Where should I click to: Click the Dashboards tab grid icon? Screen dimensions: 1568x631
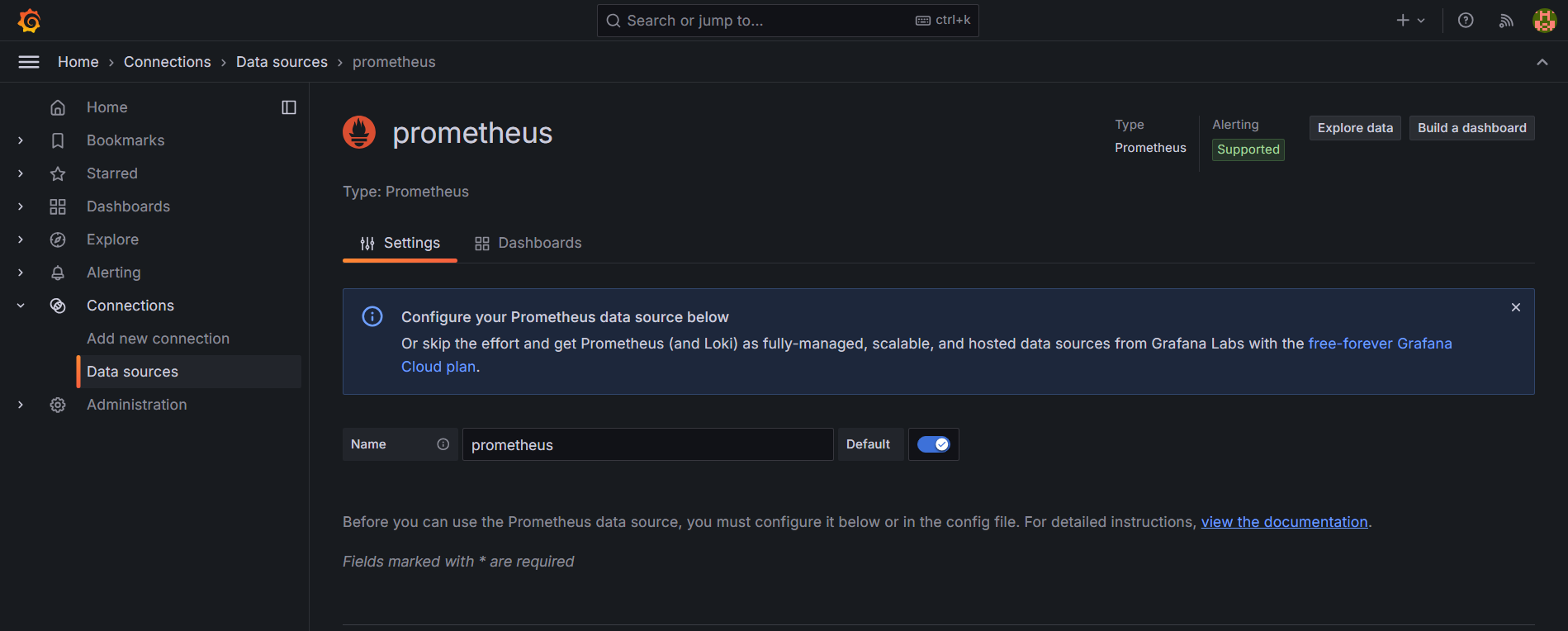point(482,244)
